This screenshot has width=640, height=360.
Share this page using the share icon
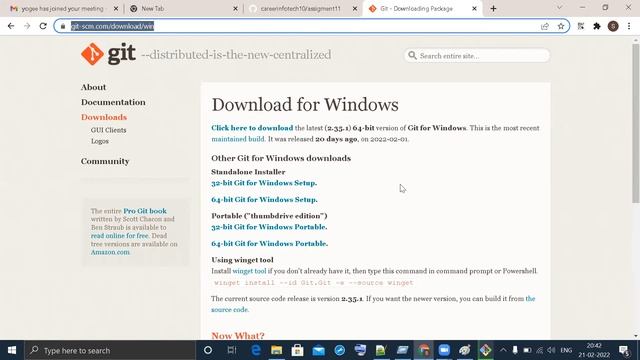(x=544, y=26)
